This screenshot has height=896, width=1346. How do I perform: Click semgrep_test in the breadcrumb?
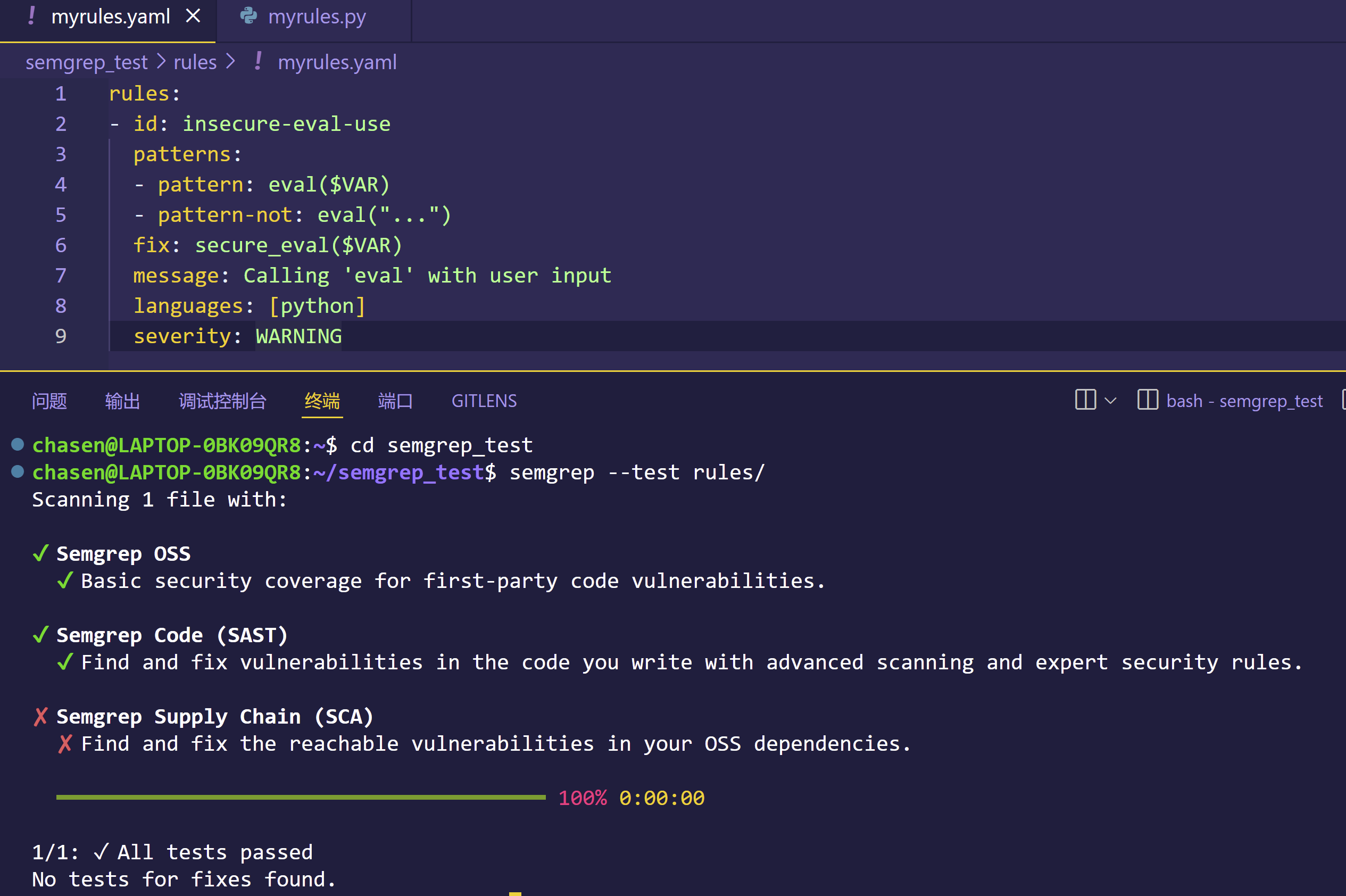pyautogui.click(x=86, y=62)
